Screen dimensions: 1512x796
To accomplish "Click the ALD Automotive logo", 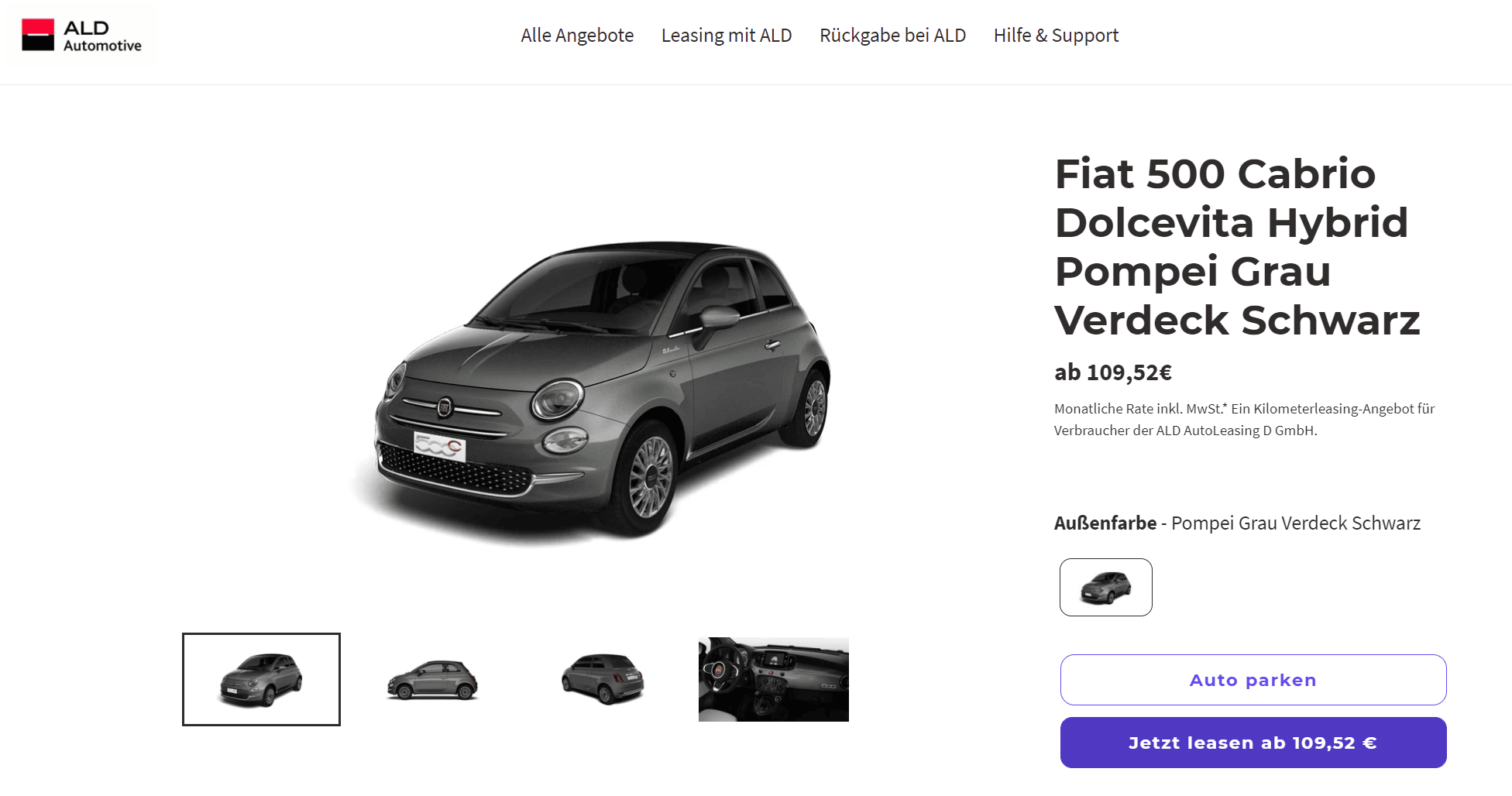I will (x=81, y=36).
